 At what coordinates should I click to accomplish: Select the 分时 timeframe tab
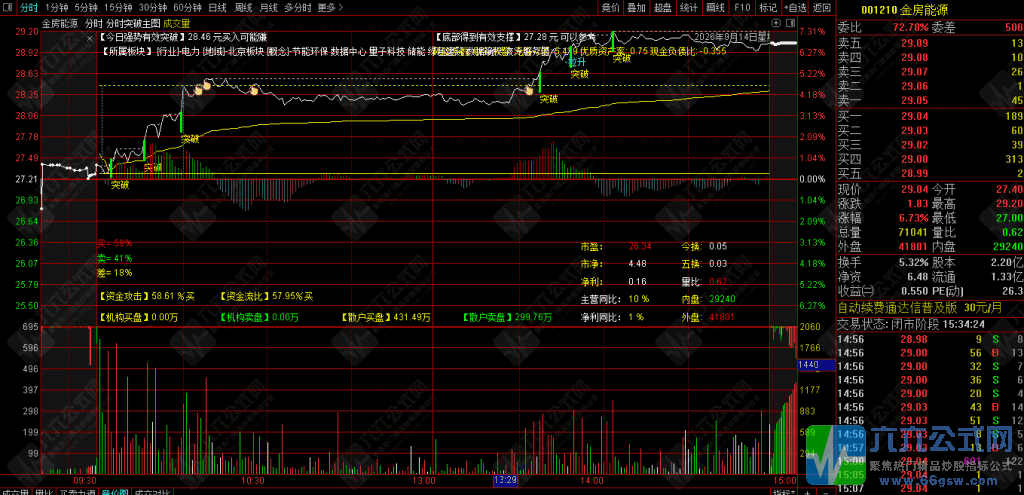click(x=28, y=8)
